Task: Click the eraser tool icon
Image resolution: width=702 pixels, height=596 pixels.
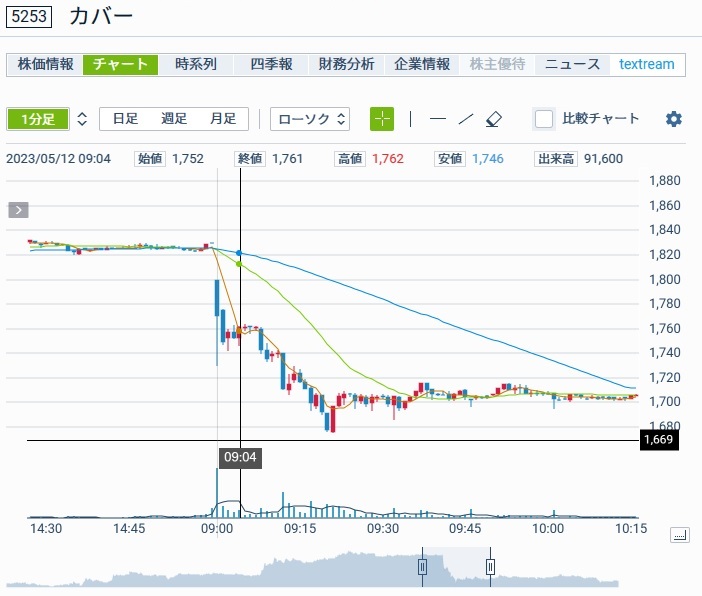Action: pyautogui.click(x=493, y=118)
